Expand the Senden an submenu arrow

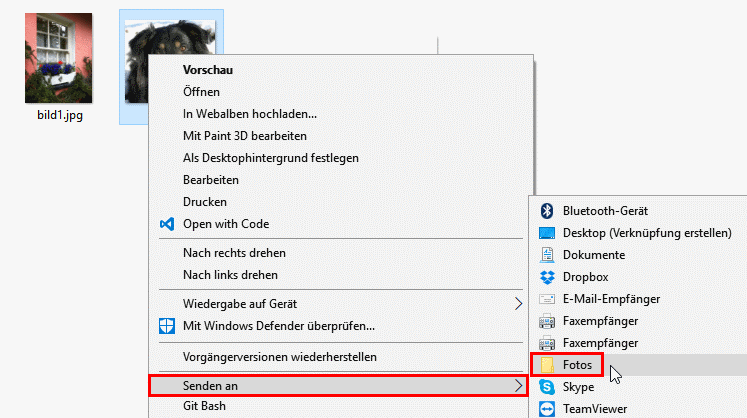pyautogui.click(x=518, y=386)
